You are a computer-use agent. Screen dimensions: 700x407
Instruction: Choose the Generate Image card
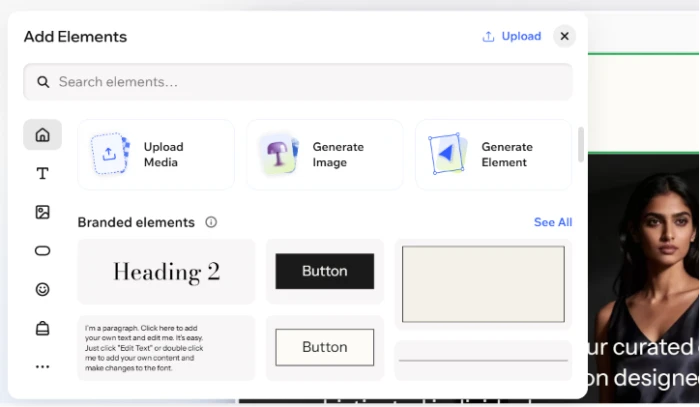tap(325, 154)
